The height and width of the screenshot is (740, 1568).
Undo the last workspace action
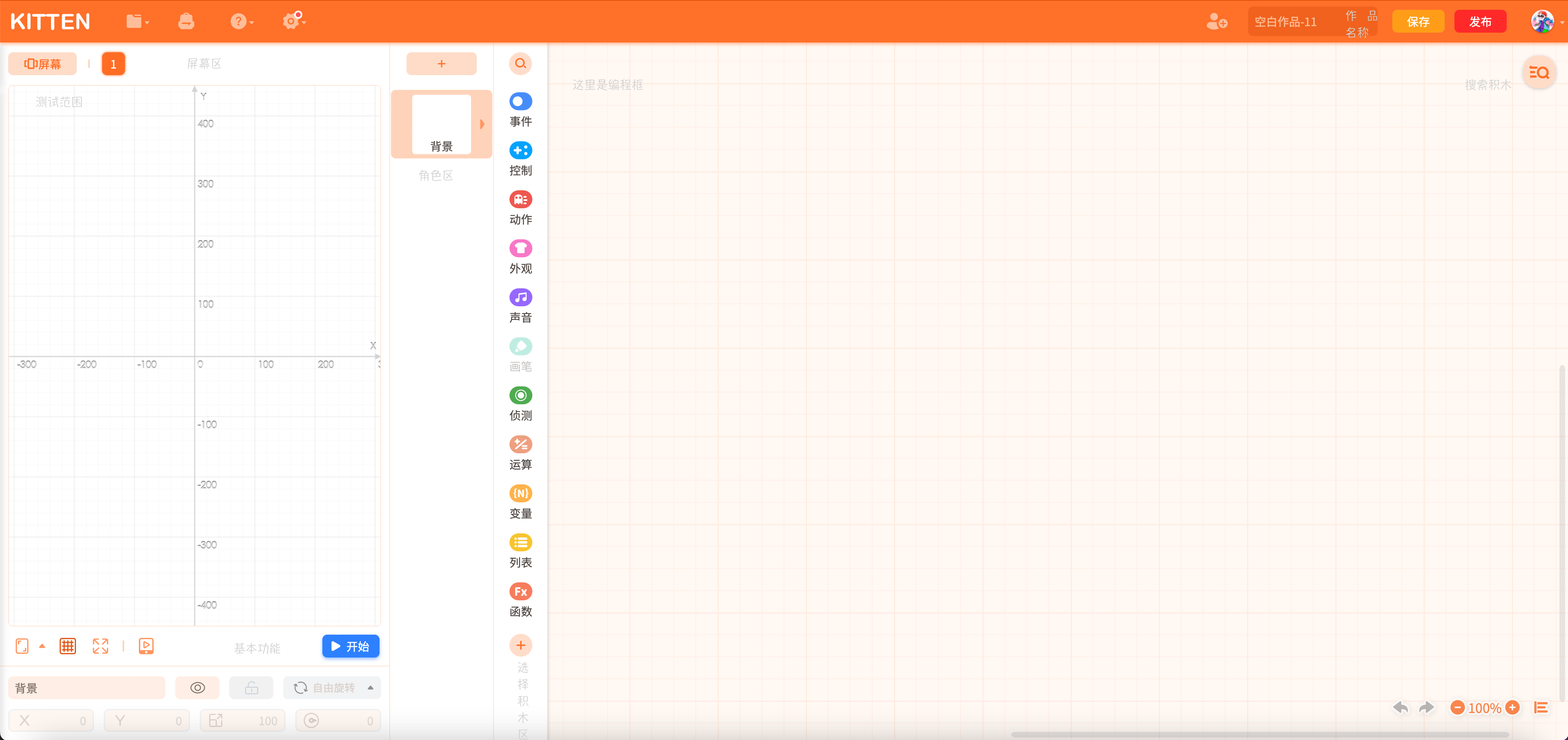[1400, 708]
